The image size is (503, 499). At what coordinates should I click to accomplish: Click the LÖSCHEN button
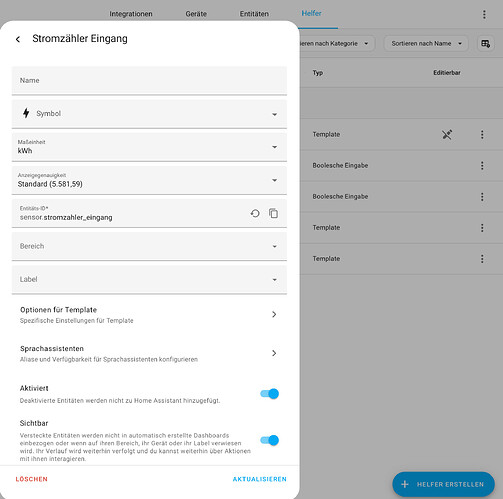(32, 479)
